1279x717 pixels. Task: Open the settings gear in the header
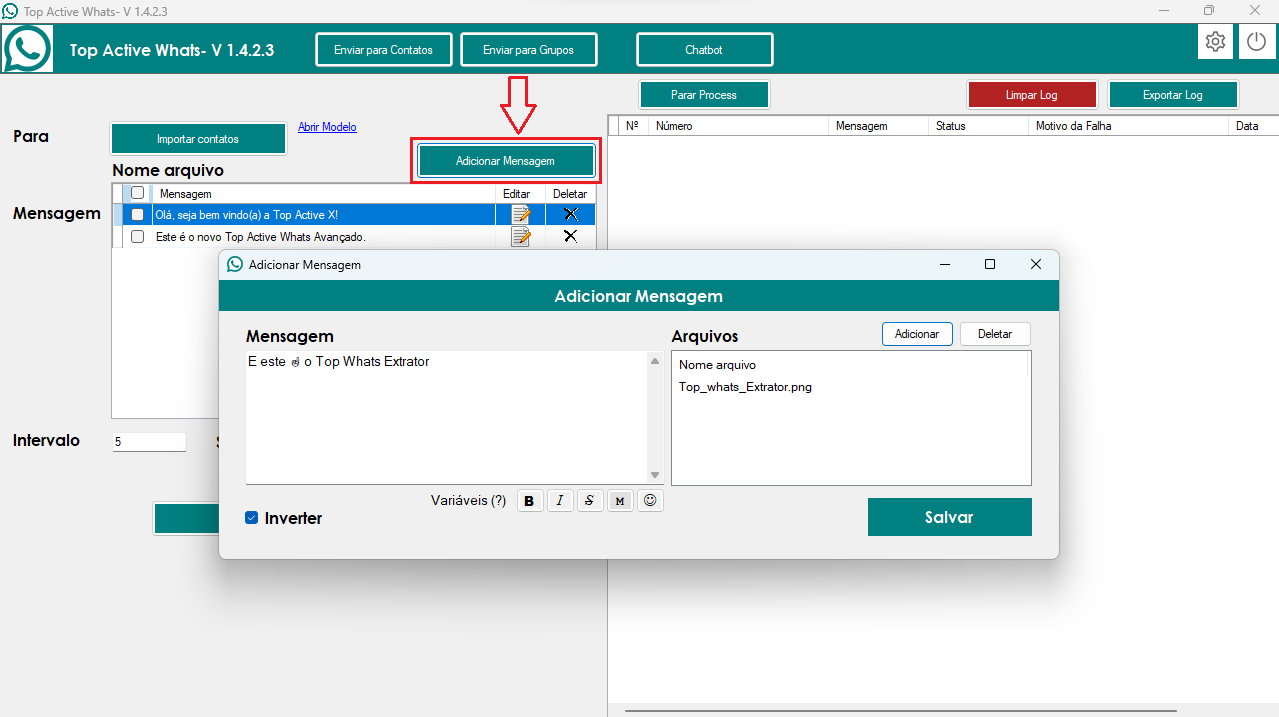(1215, 42)
